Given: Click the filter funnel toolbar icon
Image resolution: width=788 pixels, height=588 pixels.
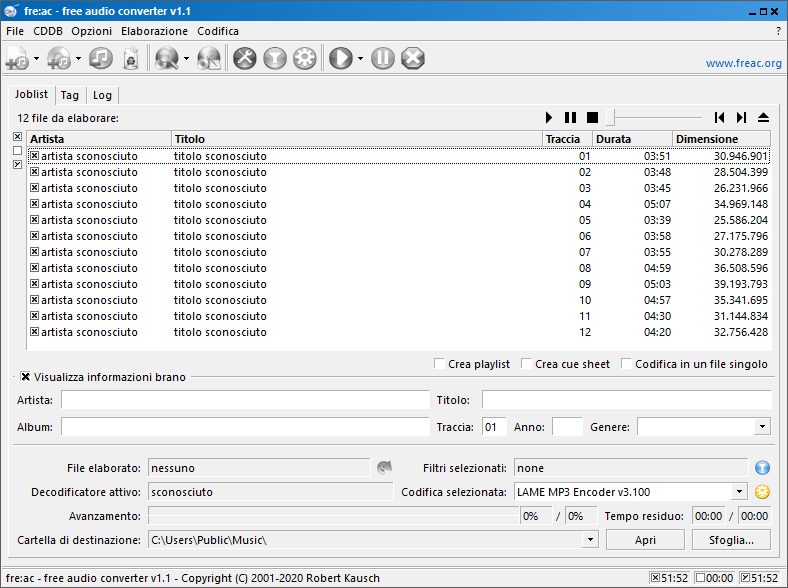Looking at the screenshot, I should pos(275,59).
